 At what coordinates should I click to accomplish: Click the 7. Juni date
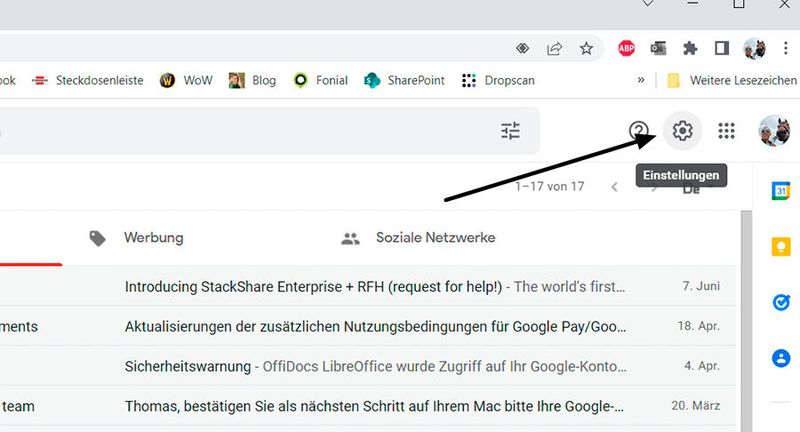click(701, 286)
